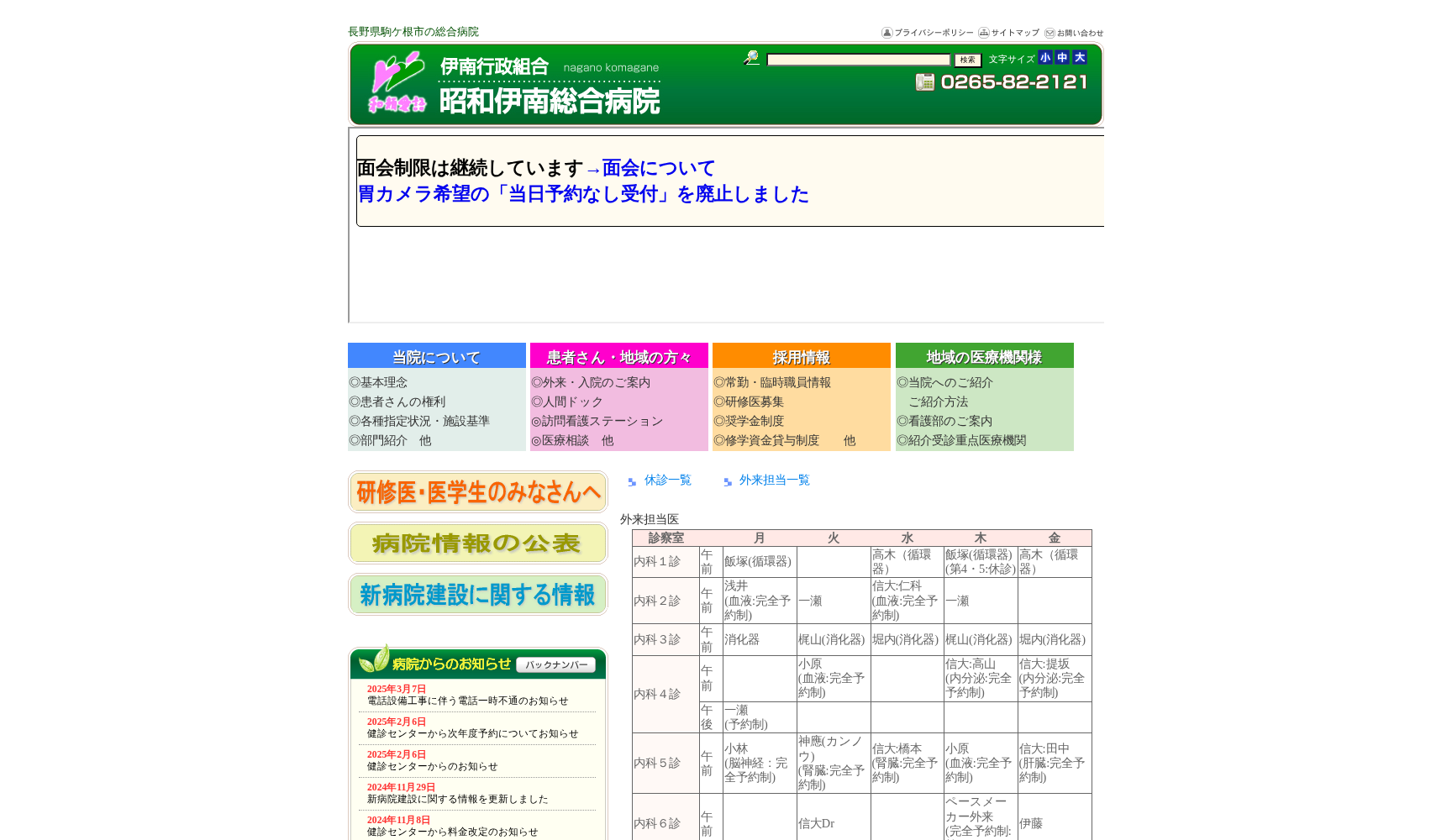This screenshot has height=840, width=1452.
Task: Open the sitemap via its site-tree icon
Action: pyautogui.click(x=983, y=33)
